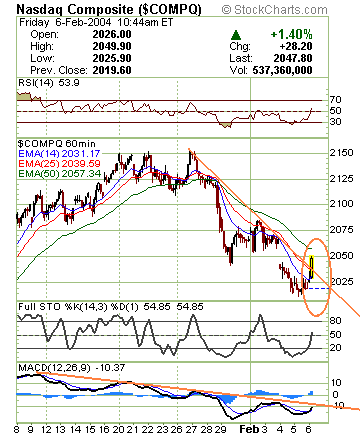Select the High value 2049.90

point(112,46)
